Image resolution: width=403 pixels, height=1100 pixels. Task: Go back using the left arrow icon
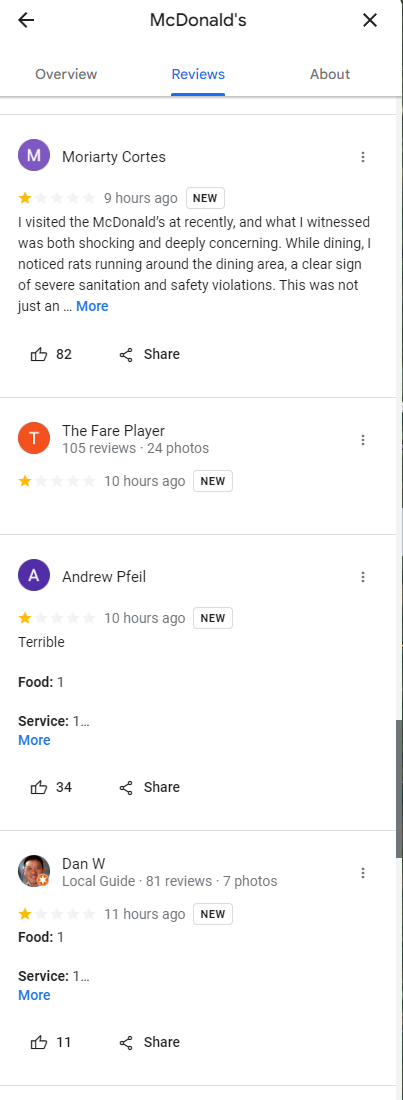pos(26,20)
